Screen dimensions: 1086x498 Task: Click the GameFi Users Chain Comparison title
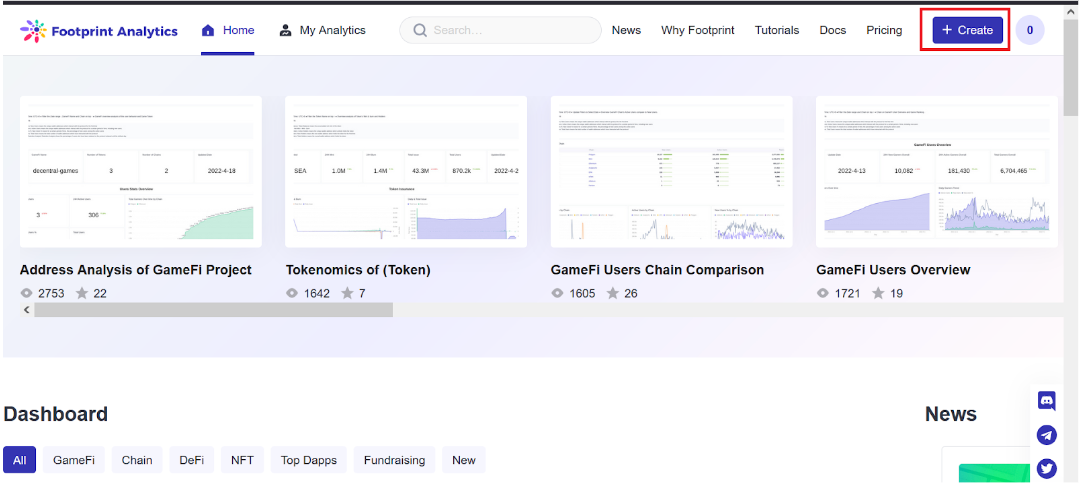pyautogui.click(x=657, y=270)
